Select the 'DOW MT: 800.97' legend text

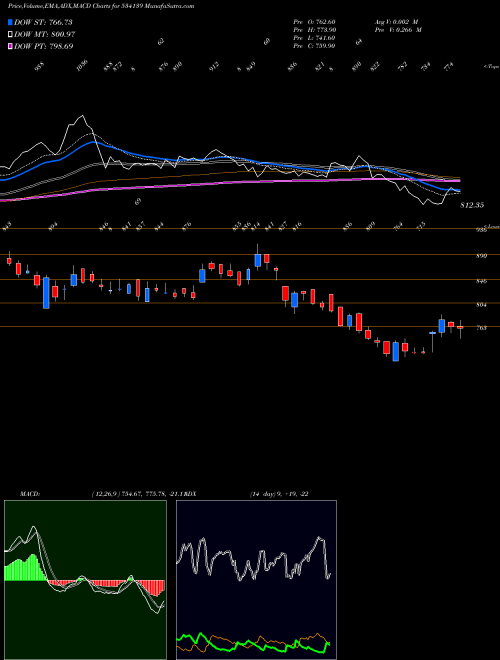(45, 34)
